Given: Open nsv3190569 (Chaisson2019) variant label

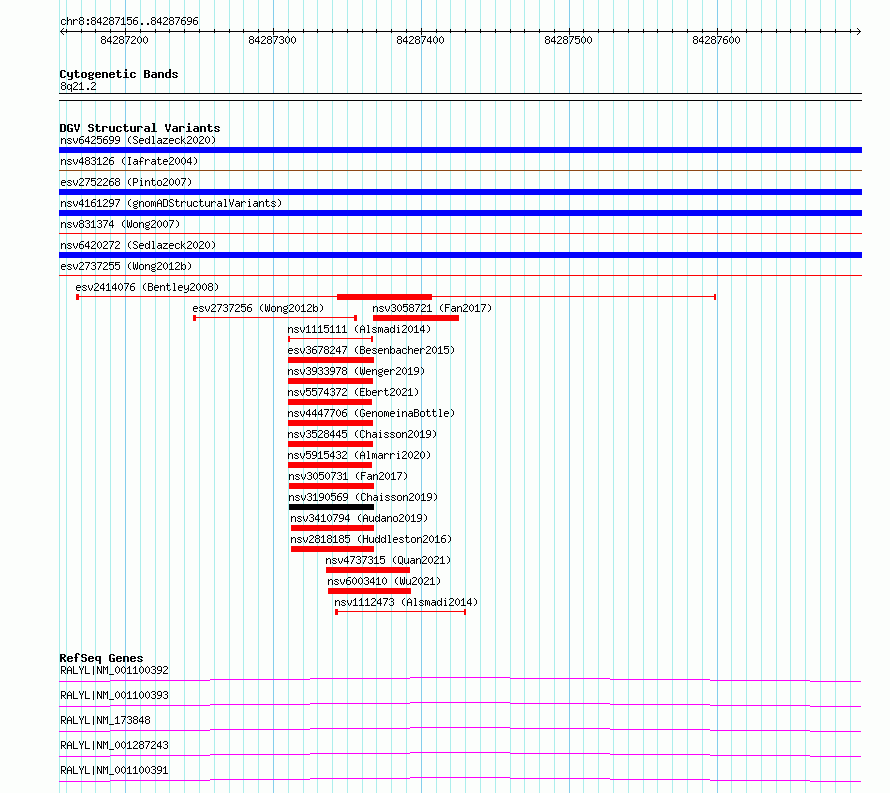Looking at the screenshot, I should pos(363,497).
